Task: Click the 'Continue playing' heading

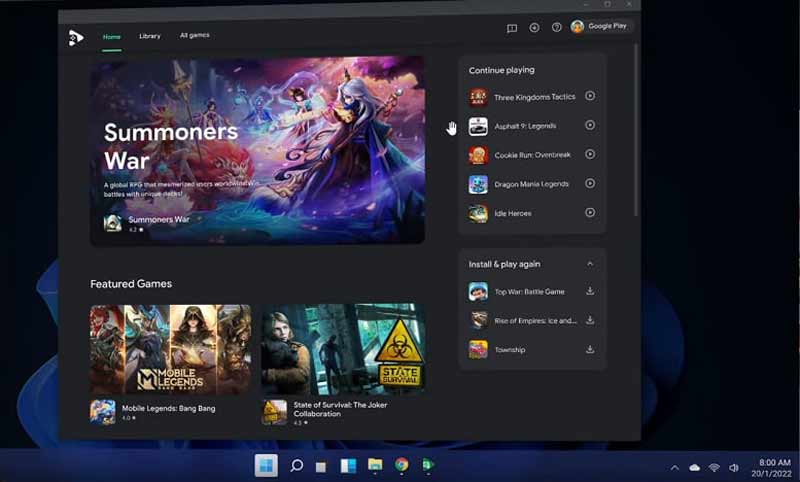Action: point(502,70)
